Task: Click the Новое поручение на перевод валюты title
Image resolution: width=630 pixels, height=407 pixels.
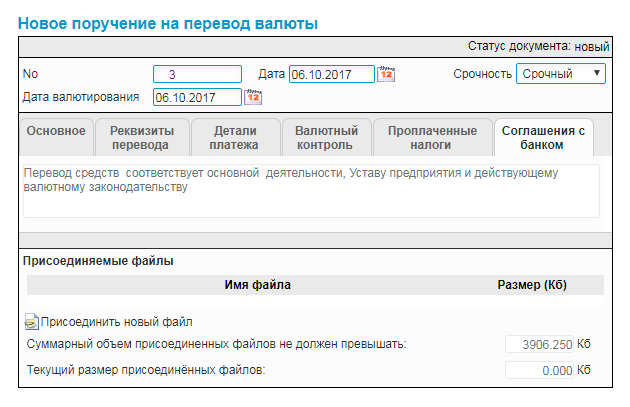Action: (x=168, y=23)
